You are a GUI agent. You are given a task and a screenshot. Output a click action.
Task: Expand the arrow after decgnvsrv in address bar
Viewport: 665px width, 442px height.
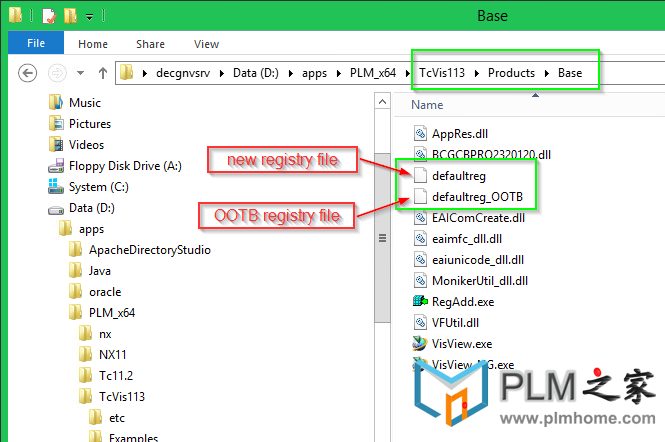(x=222, y=73)
